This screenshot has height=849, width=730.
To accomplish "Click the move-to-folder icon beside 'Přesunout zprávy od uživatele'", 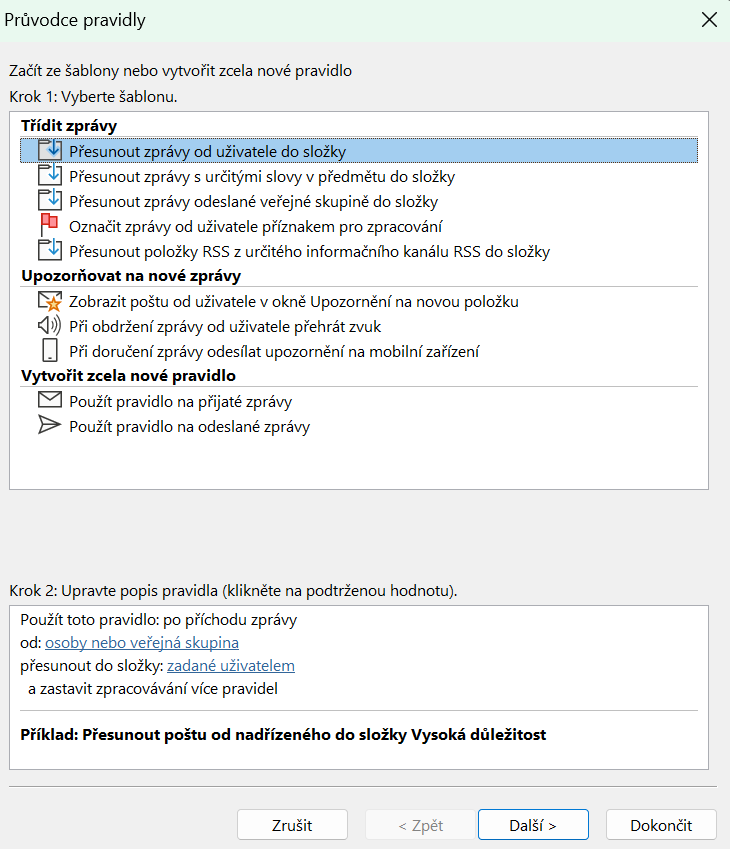I will pyautogui.click(x=50, y=151).
